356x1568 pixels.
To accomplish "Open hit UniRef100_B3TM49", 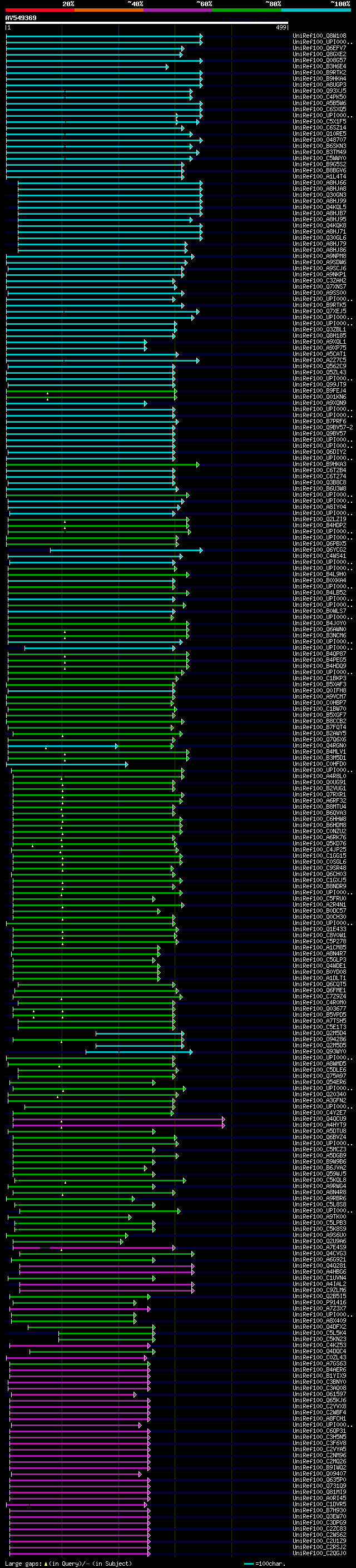I will 319,152.
